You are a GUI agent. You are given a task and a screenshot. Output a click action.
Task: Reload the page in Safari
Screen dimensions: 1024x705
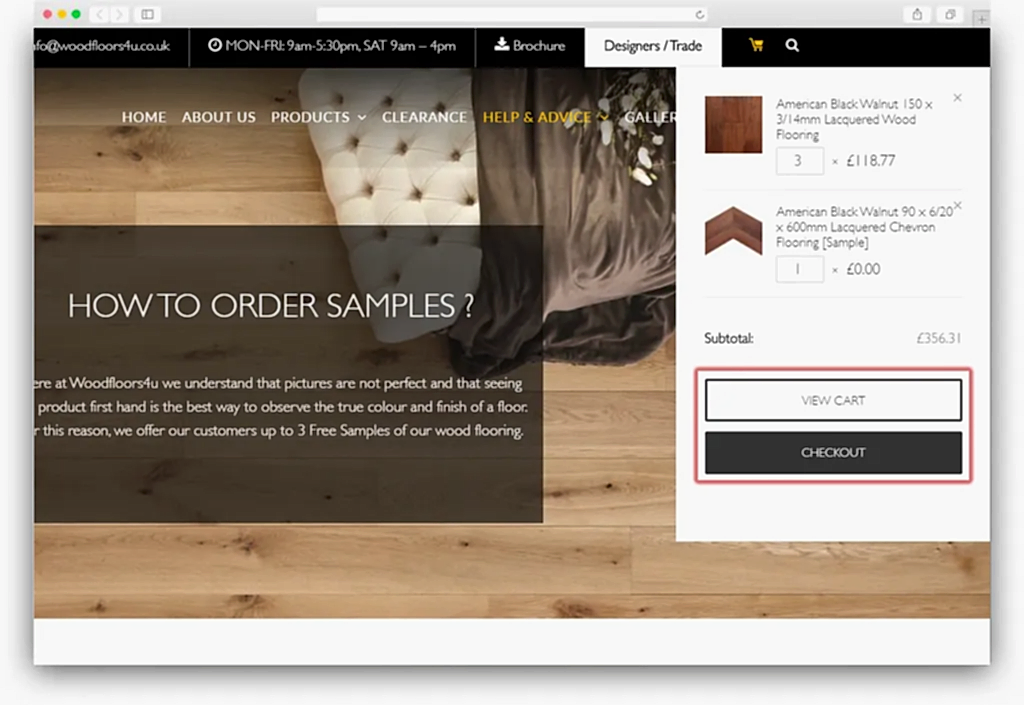tap(699, 14)
